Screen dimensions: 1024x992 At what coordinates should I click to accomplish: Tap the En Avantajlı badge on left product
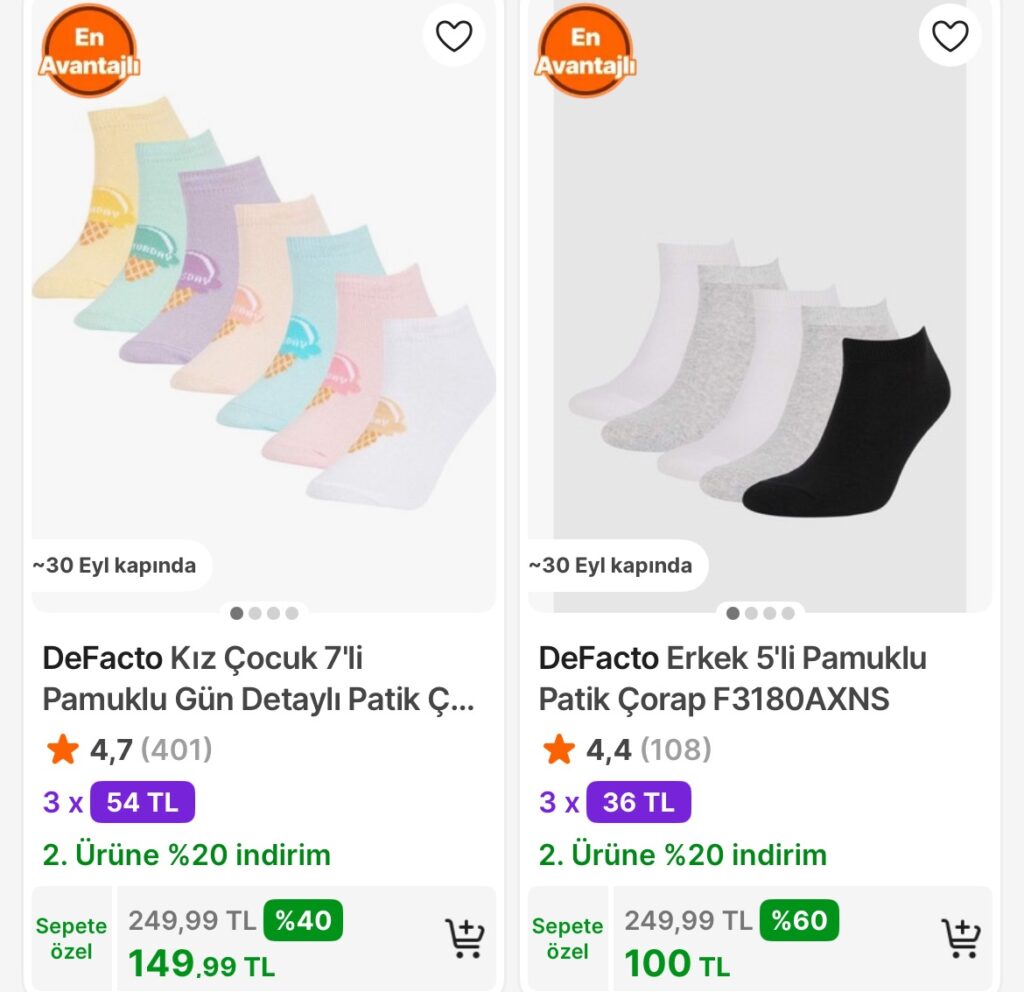(89, 51)
